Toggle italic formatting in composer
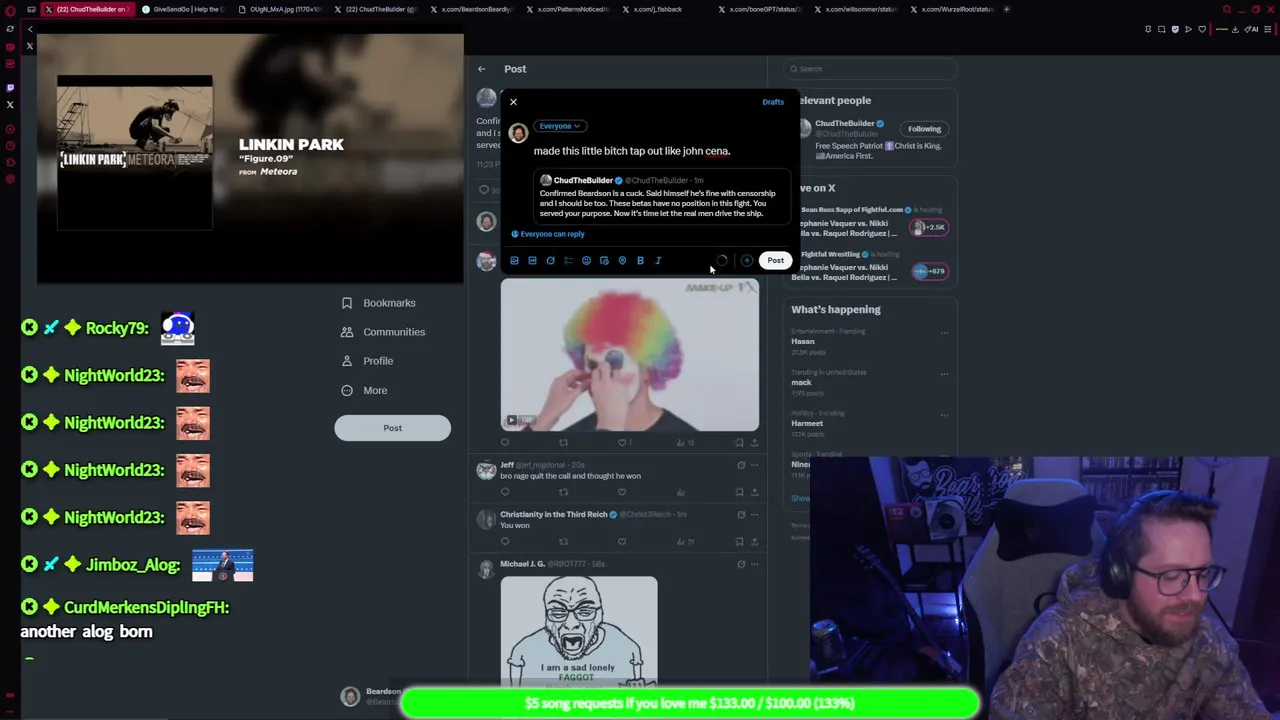This screenshot has width=1280, height=720. click(658, 261)
